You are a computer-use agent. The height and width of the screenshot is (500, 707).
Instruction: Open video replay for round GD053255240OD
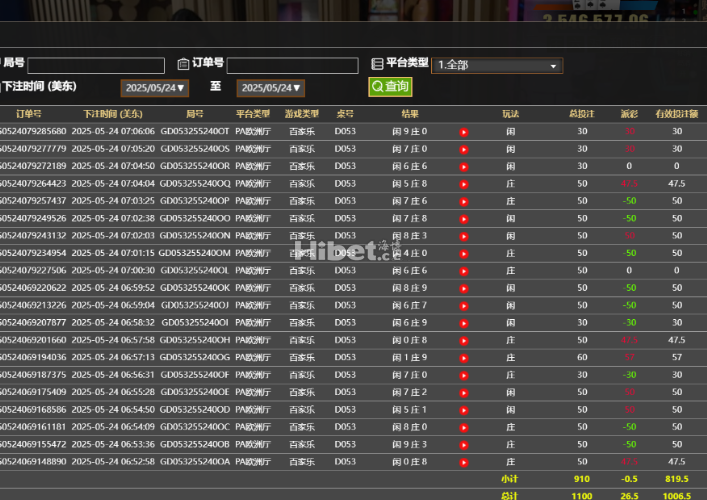463,410
